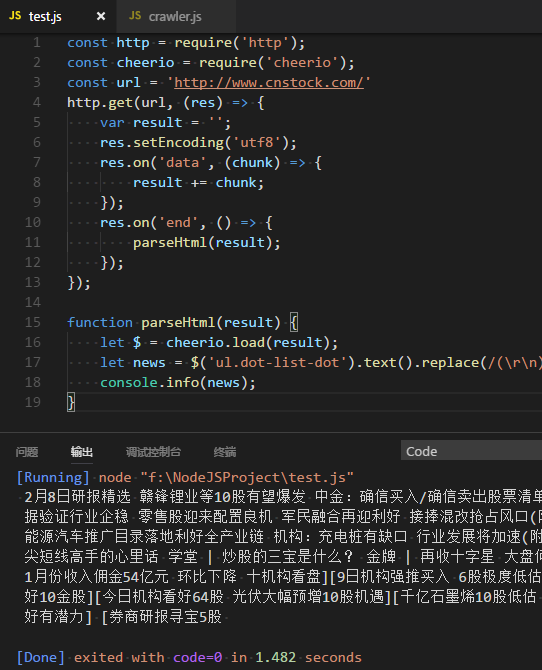Viewport: 542px width, 670px height.
Task: Click output line starting with 好有潜力
Action: pos(123,617)
